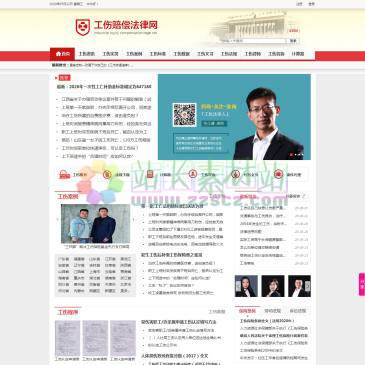Click the red shield site logo
This screenshot has height=365, width=365.
tap(82, 27)
